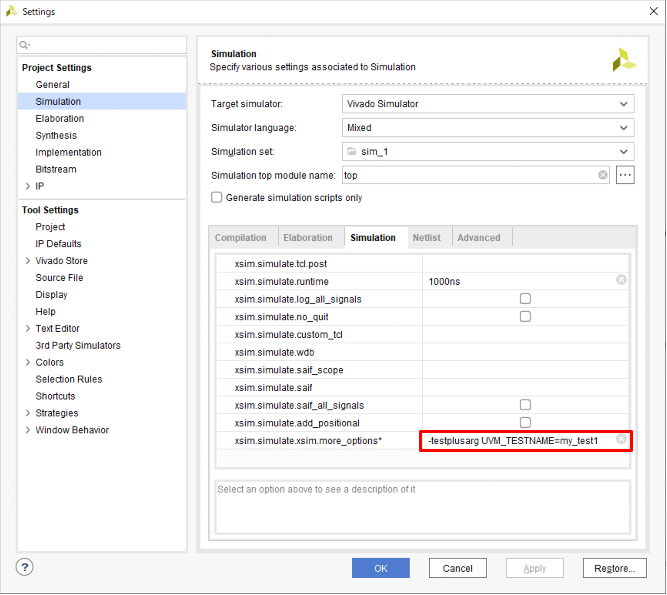Select Implementation in Project Settings

pyautogui.click(x=68, y=153)
